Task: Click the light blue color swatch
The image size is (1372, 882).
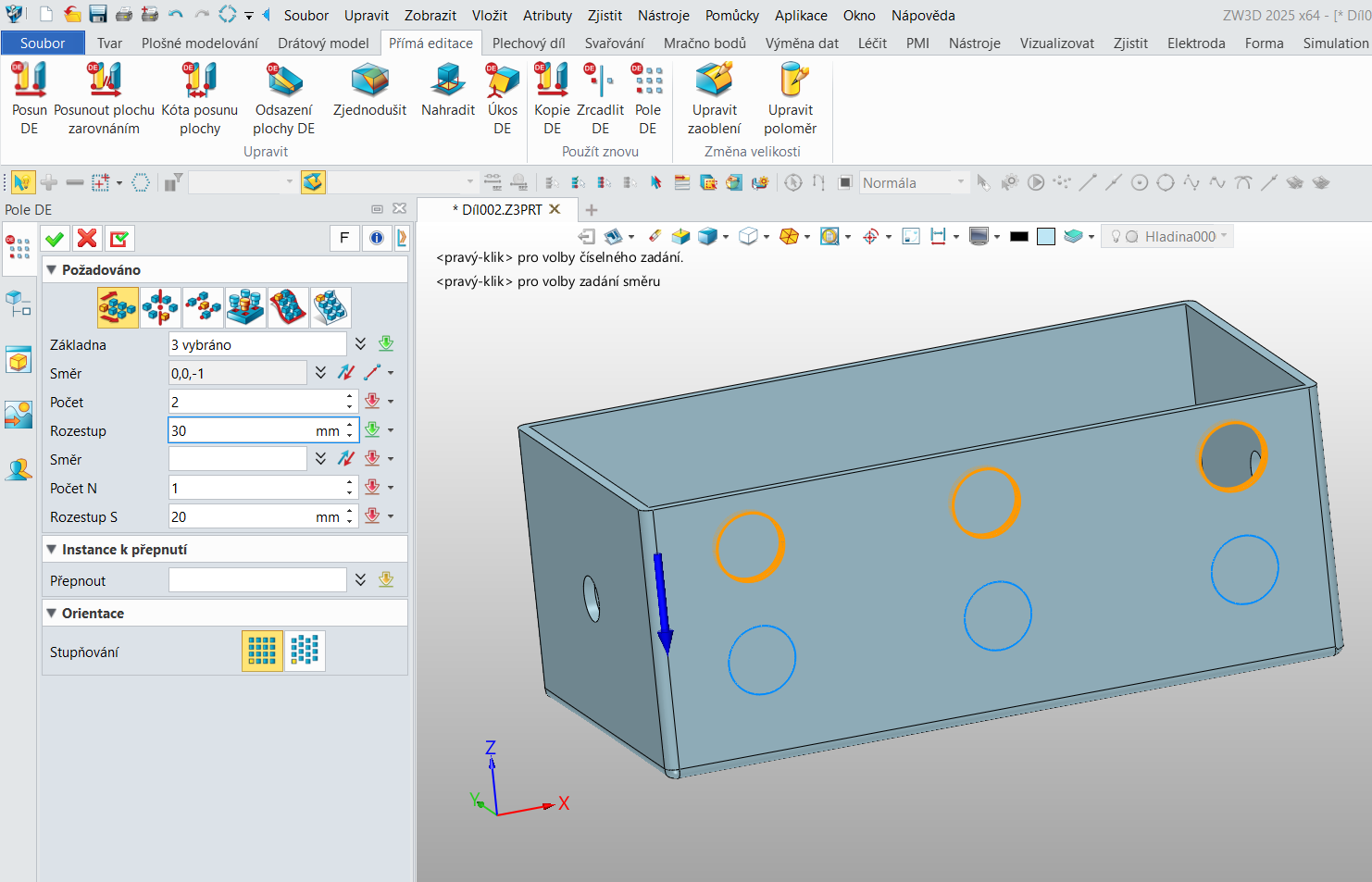Action: point(1046,237)
